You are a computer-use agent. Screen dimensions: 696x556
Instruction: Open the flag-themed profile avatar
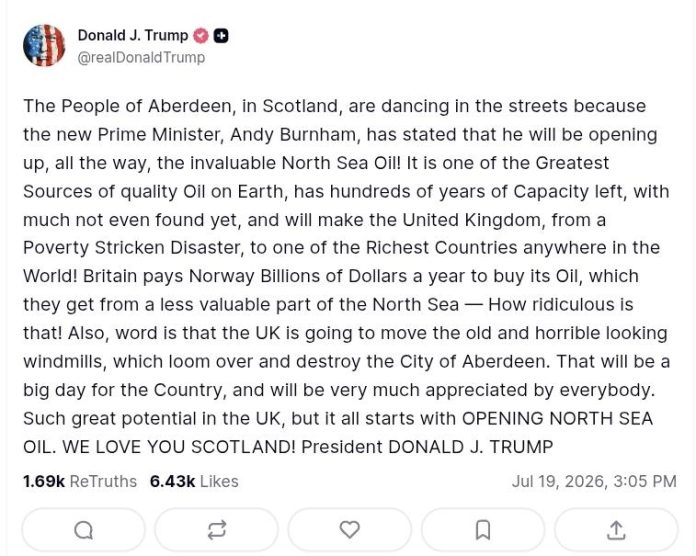tap(44, 45)
